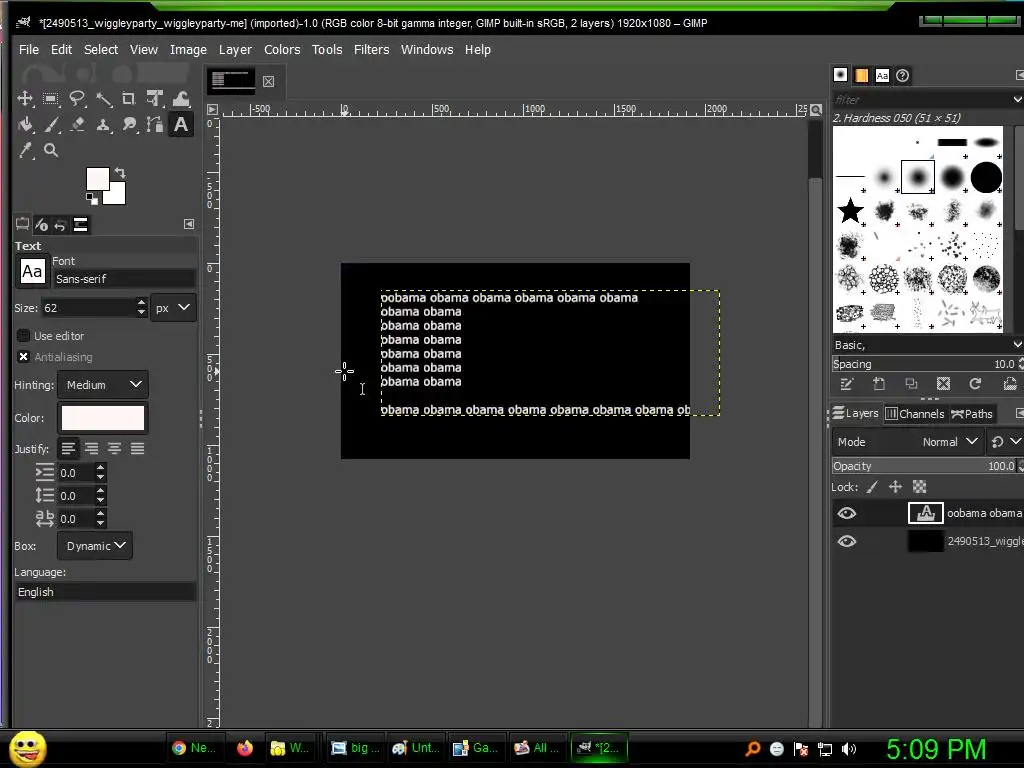The width and height of the screenshot is (1024, 768).
Task: Switch to the Channels tab
Action: pyautogui.click(x=915, y=414)
